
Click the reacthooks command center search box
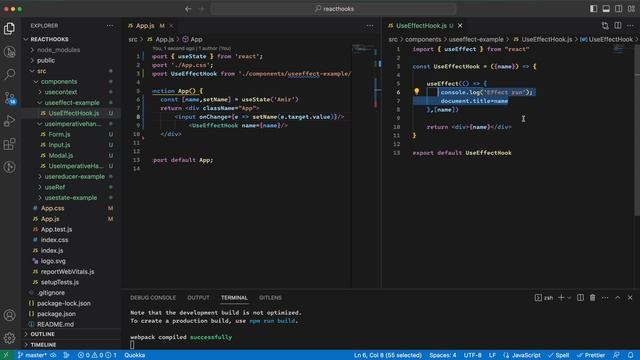coord(333,9)
